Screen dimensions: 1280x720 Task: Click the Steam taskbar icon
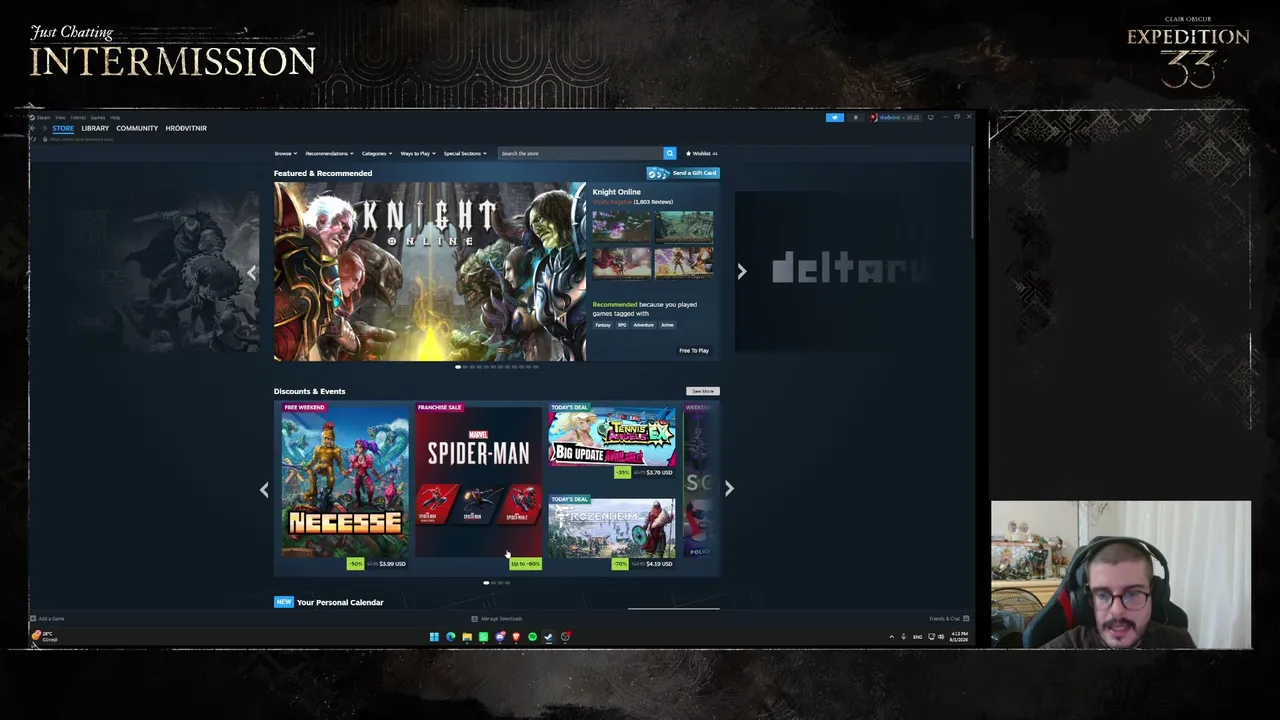pos(548,637)
